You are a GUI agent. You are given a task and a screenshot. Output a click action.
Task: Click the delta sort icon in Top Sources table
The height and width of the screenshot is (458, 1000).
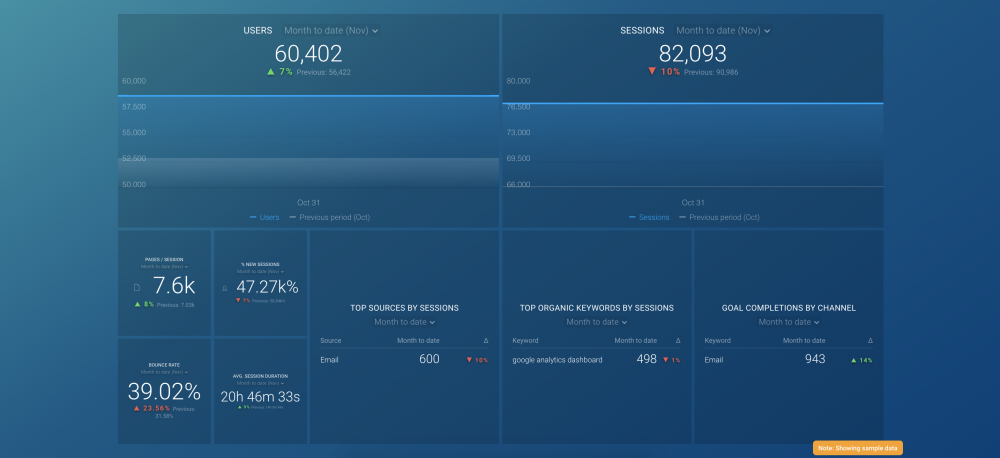pos(486,341)
